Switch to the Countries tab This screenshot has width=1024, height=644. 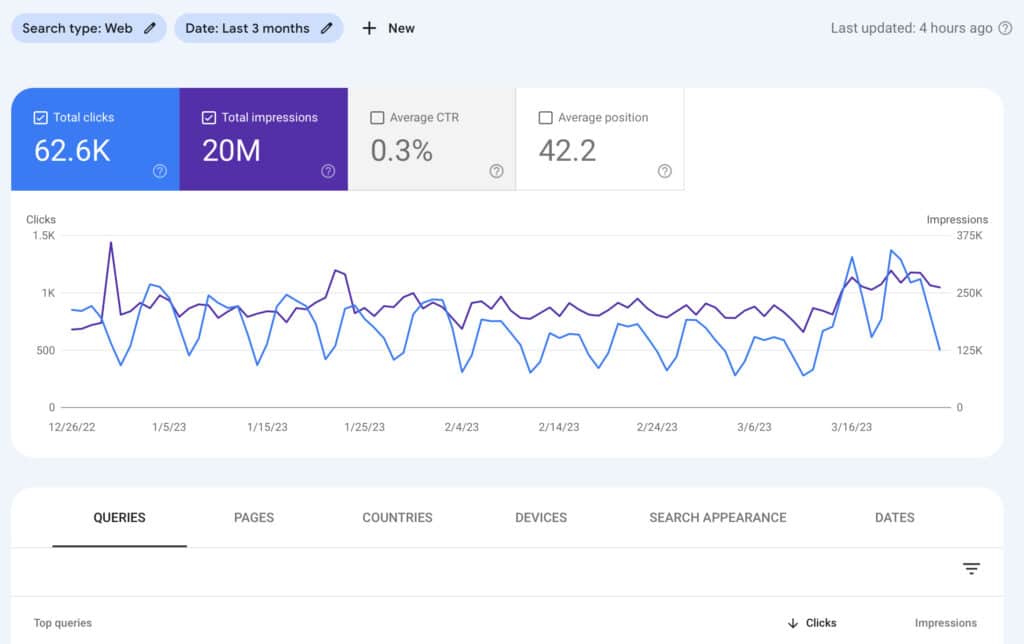coord(397,518)
